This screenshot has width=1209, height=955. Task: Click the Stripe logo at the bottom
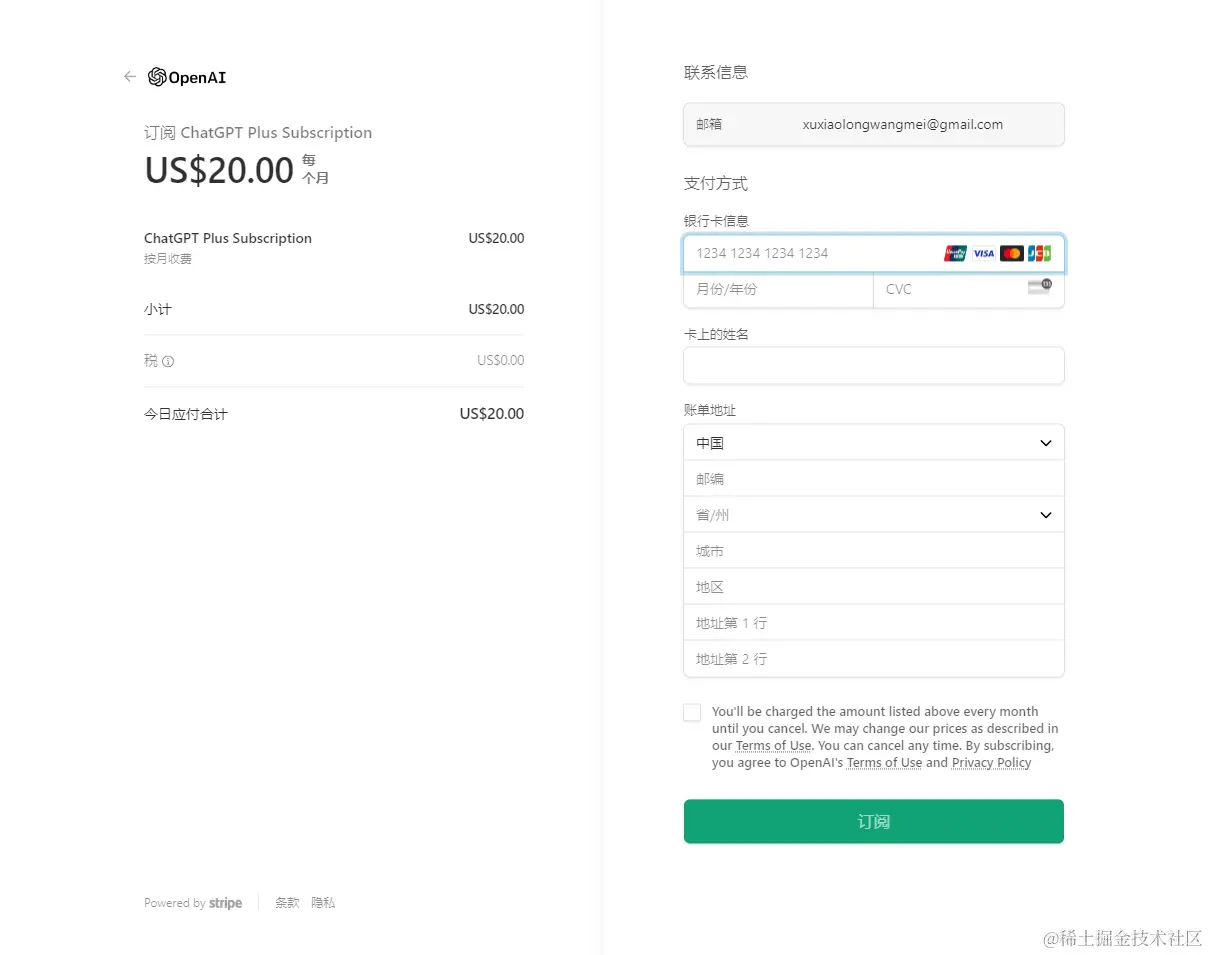coord(225,902)
